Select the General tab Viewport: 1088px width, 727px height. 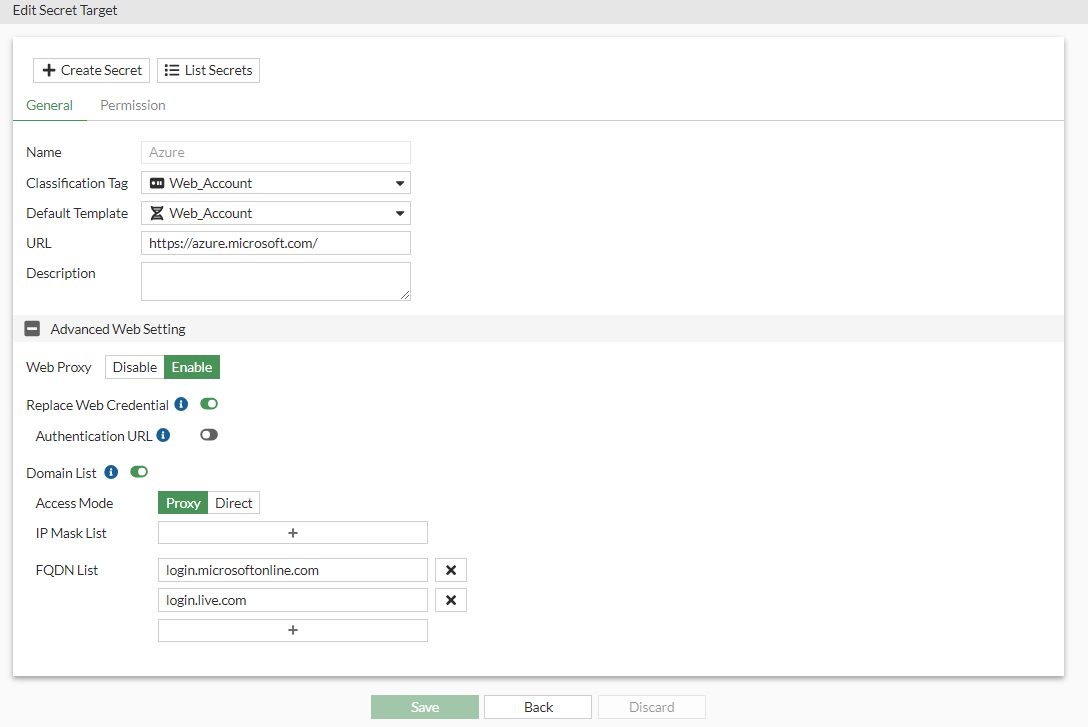49,105
